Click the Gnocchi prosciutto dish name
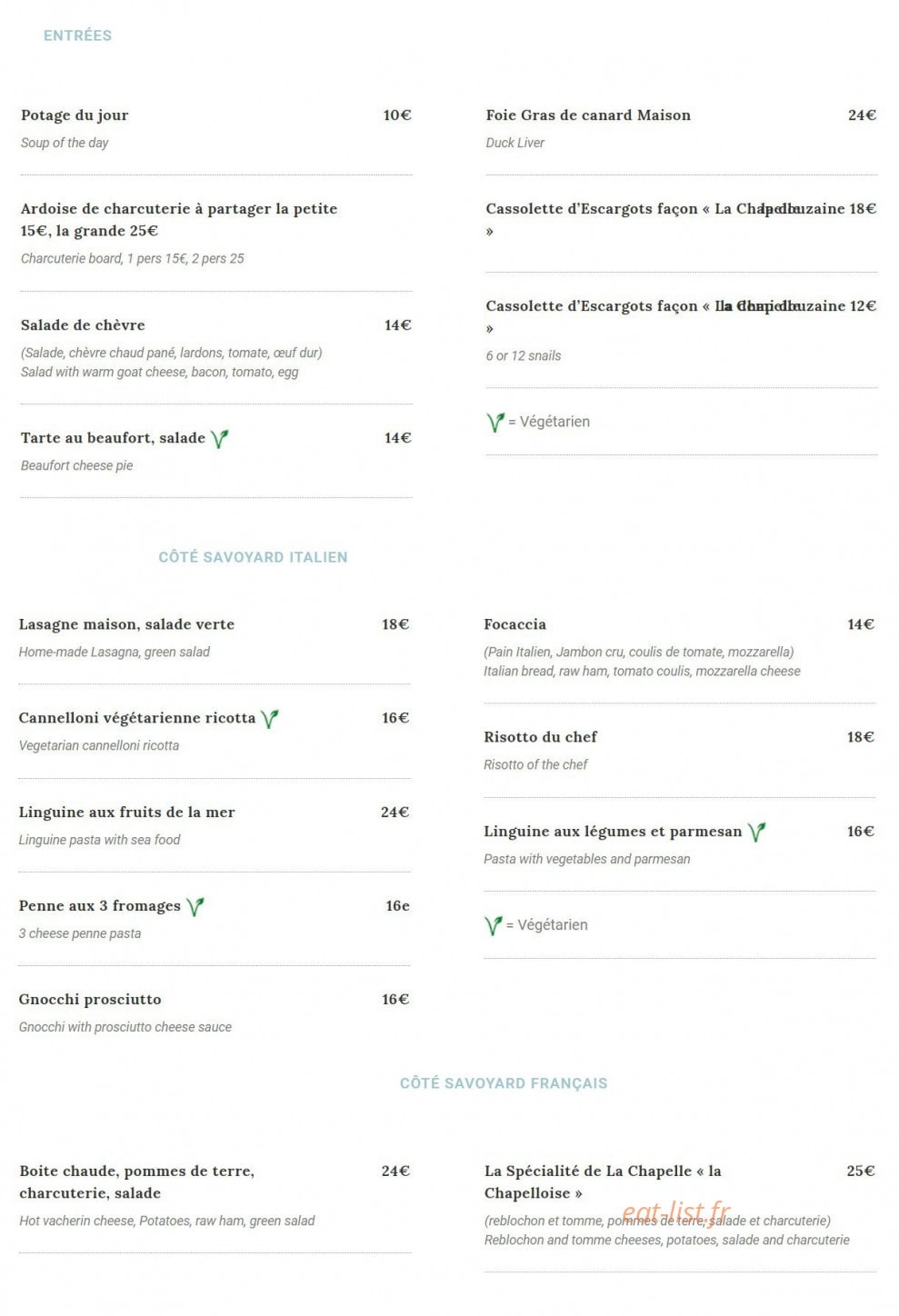The height and width of the screenshot is (1316, 899). pos(90,1000)
